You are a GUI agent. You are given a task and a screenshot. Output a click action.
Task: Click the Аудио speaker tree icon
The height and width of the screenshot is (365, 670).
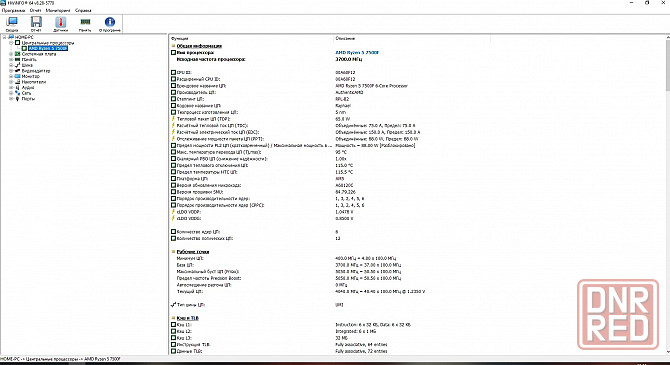click(18, 87)
